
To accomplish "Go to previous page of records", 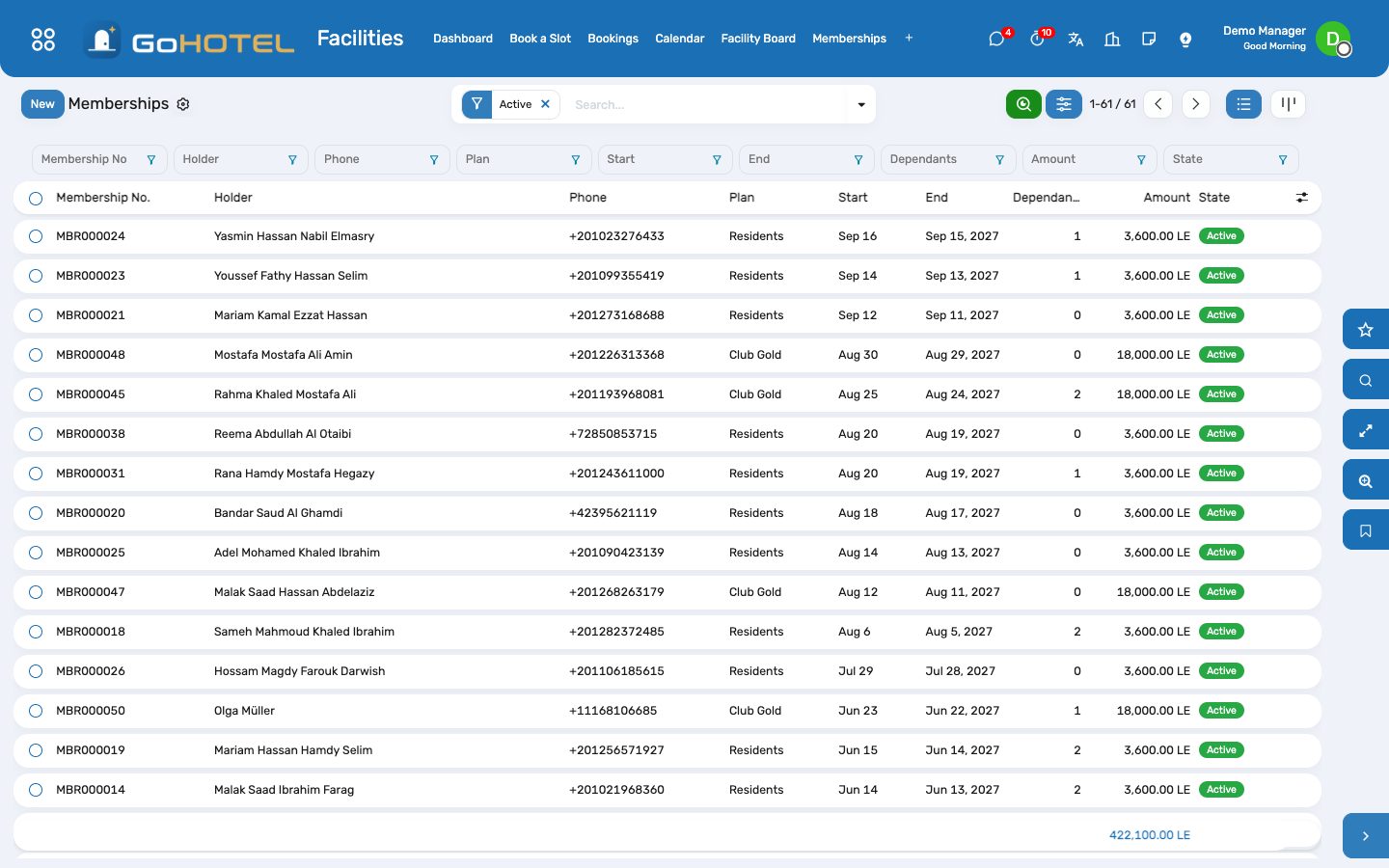I will [1158, 104].
